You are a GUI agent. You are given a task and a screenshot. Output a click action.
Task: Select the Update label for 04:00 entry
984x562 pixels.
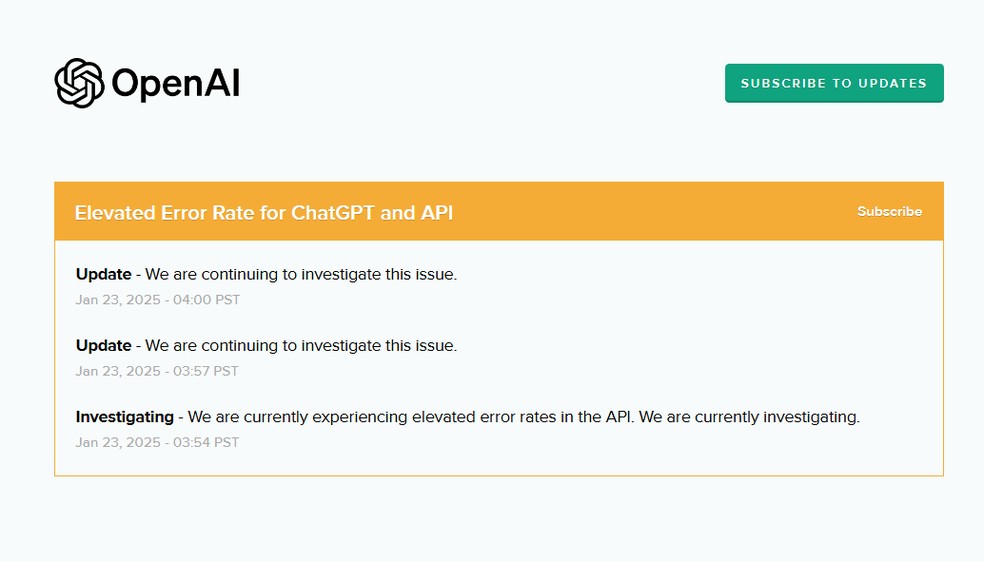pyautogui.click(x=104, y=274)
